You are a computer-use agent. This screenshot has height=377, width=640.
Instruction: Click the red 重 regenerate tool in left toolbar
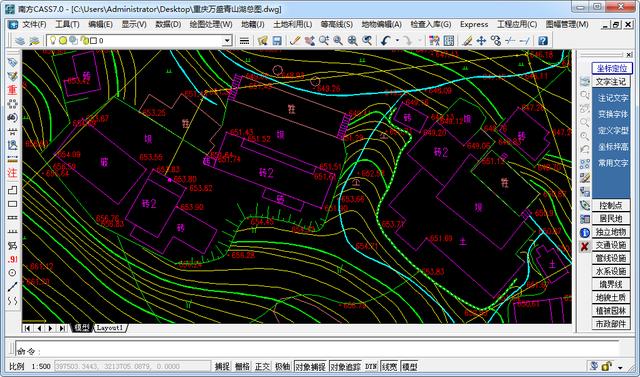pos(13,90)
